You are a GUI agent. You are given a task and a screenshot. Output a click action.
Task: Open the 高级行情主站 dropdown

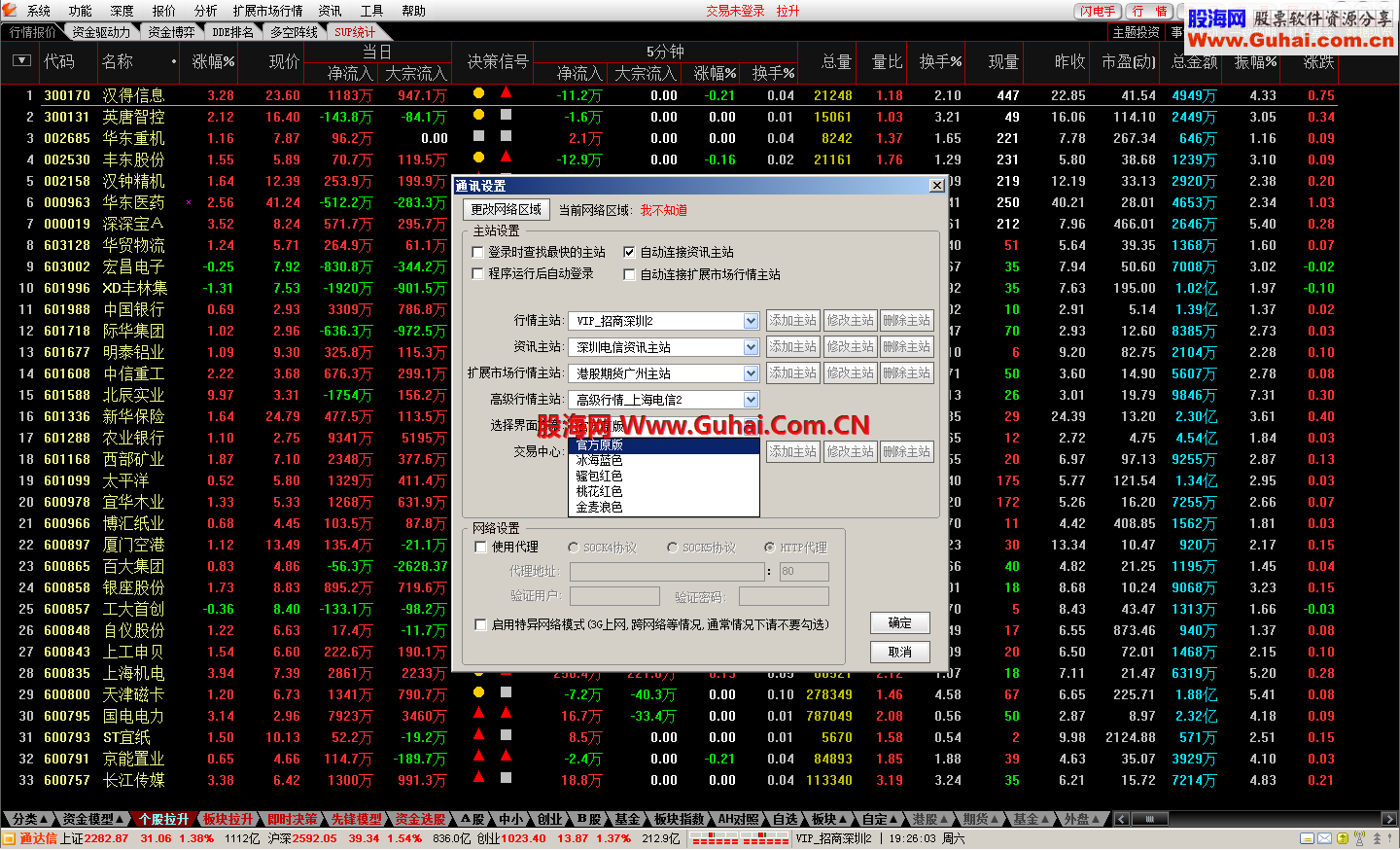[751, 399]
